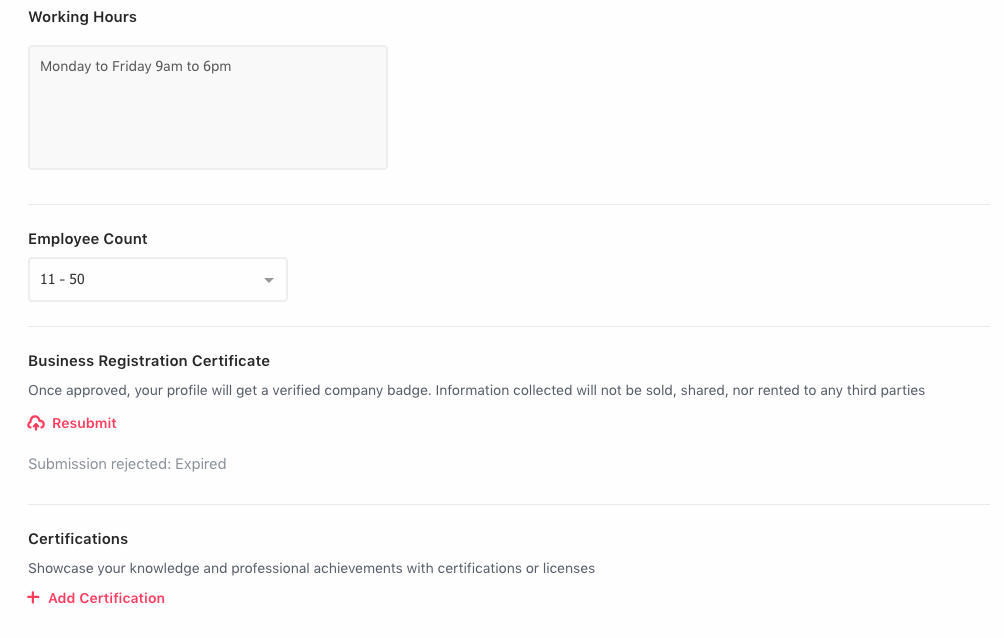The width and height of the screenshot is (1004, 638).
Task: Click the cloud upload icon beside Resubmit
Action: [36, 423]
